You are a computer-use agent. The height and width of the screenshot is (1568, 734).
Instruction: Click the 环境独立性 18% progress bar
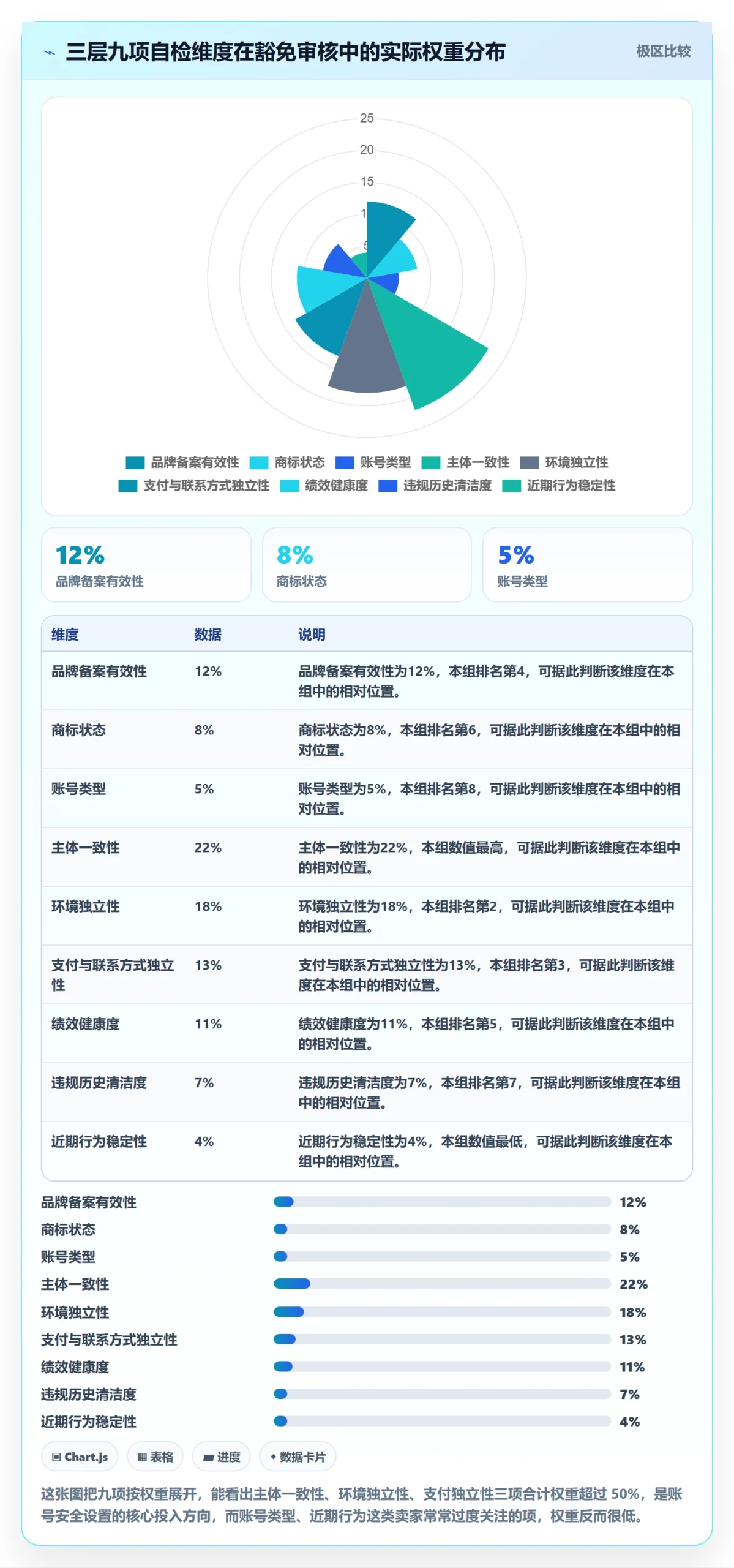tap(442, 1312)
